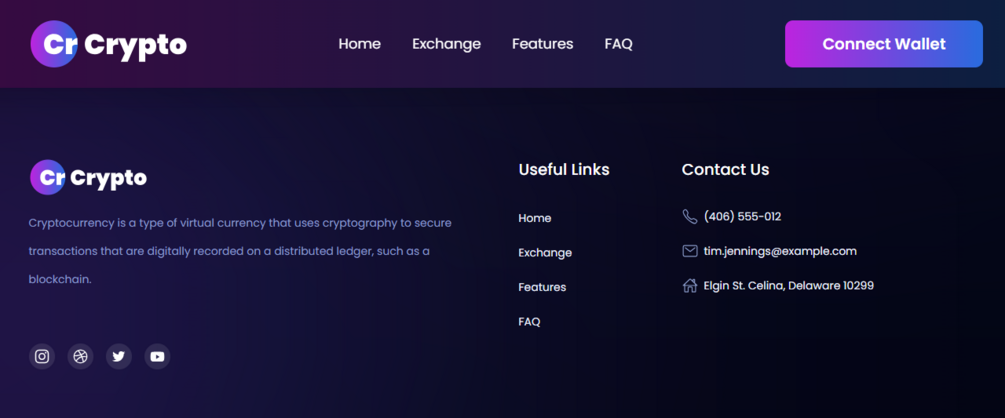
Task: Follow the footer Exchange link
Action: [x=545, y=253]
